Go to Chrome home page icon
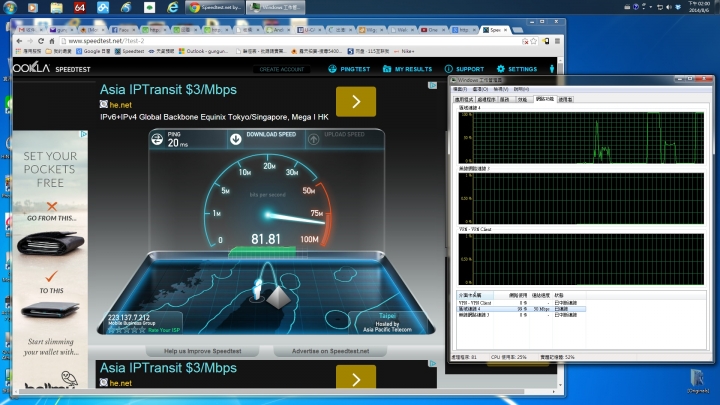The image size is (720, 405). pos(51,41)
